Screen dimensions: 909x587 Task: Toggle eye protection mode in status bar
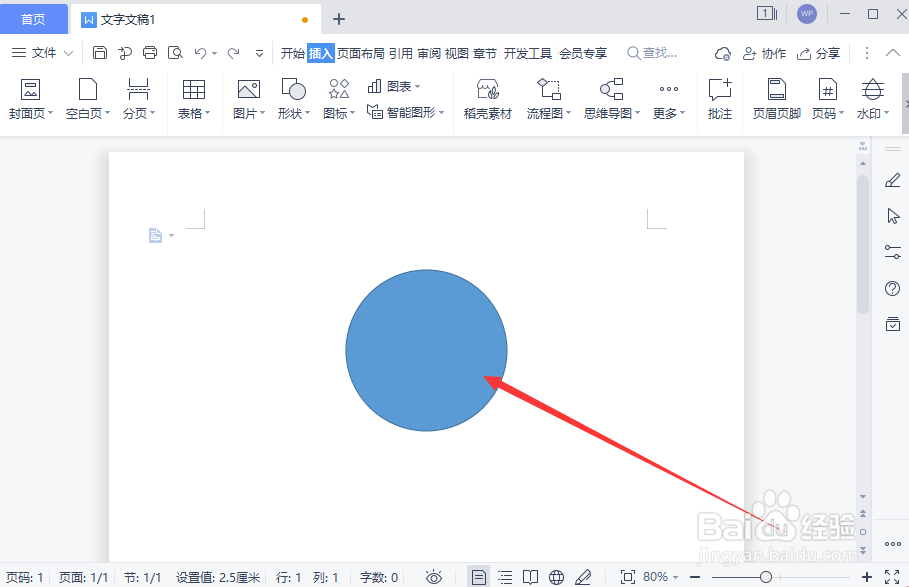[434, 577]
